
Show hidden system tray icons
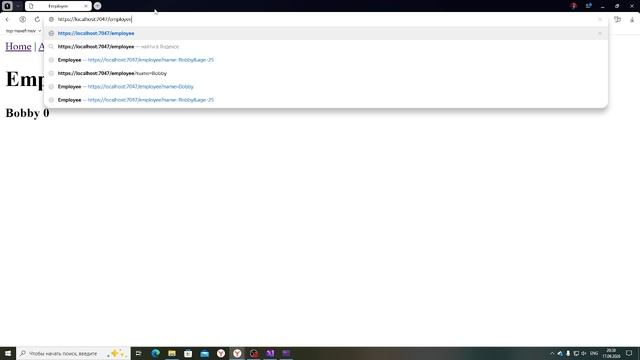pyautogui.click(x=552, y=353)
